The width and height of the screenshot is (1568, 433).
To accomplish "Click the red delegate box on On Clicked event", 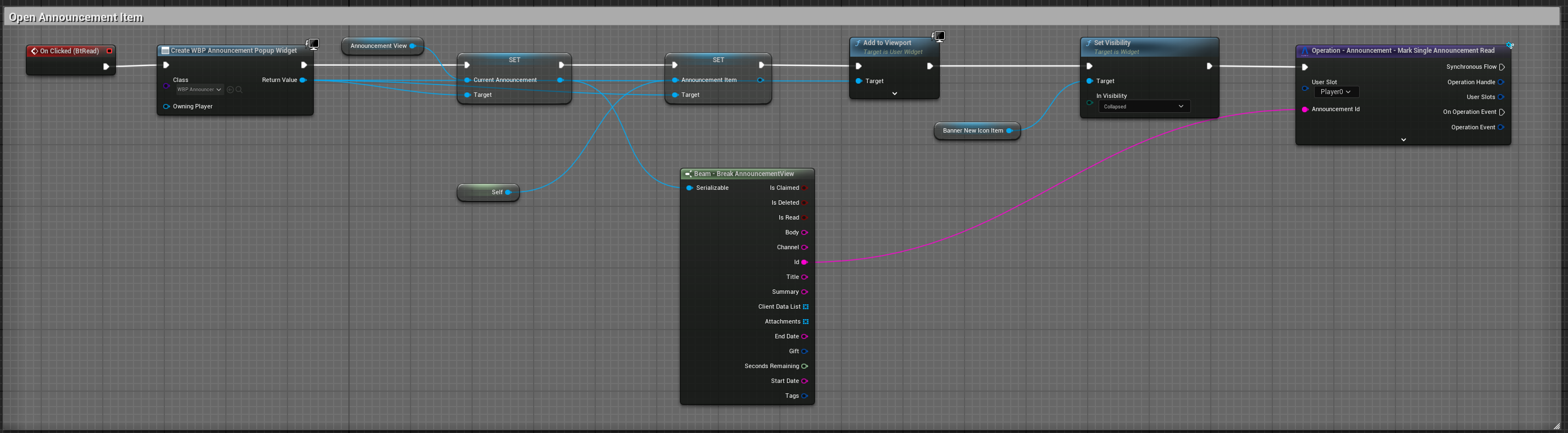I will (109, 51).
